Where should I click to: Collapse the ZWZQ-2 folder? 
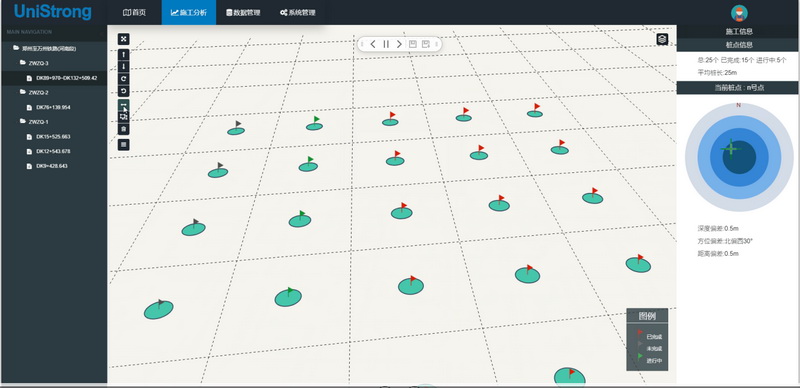[34, 93]
